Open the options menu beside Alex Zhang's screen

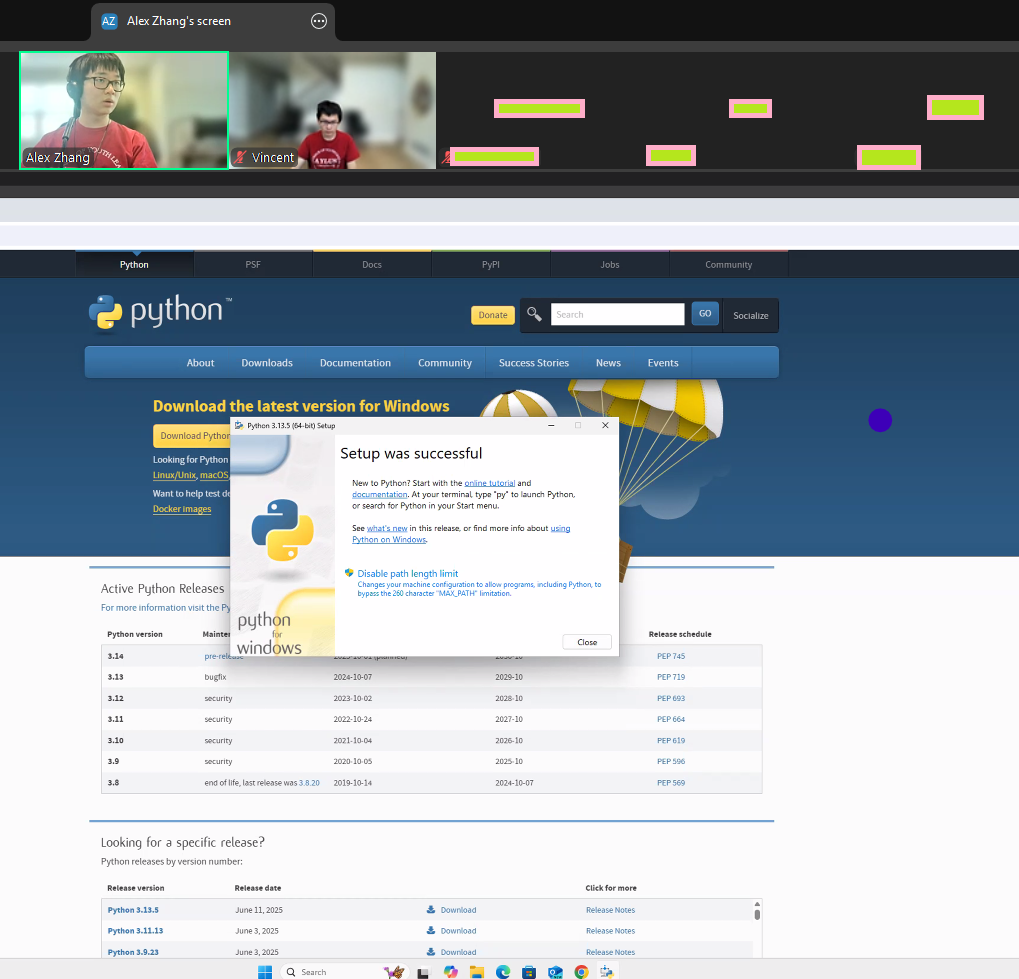click(x=318, y=21)
